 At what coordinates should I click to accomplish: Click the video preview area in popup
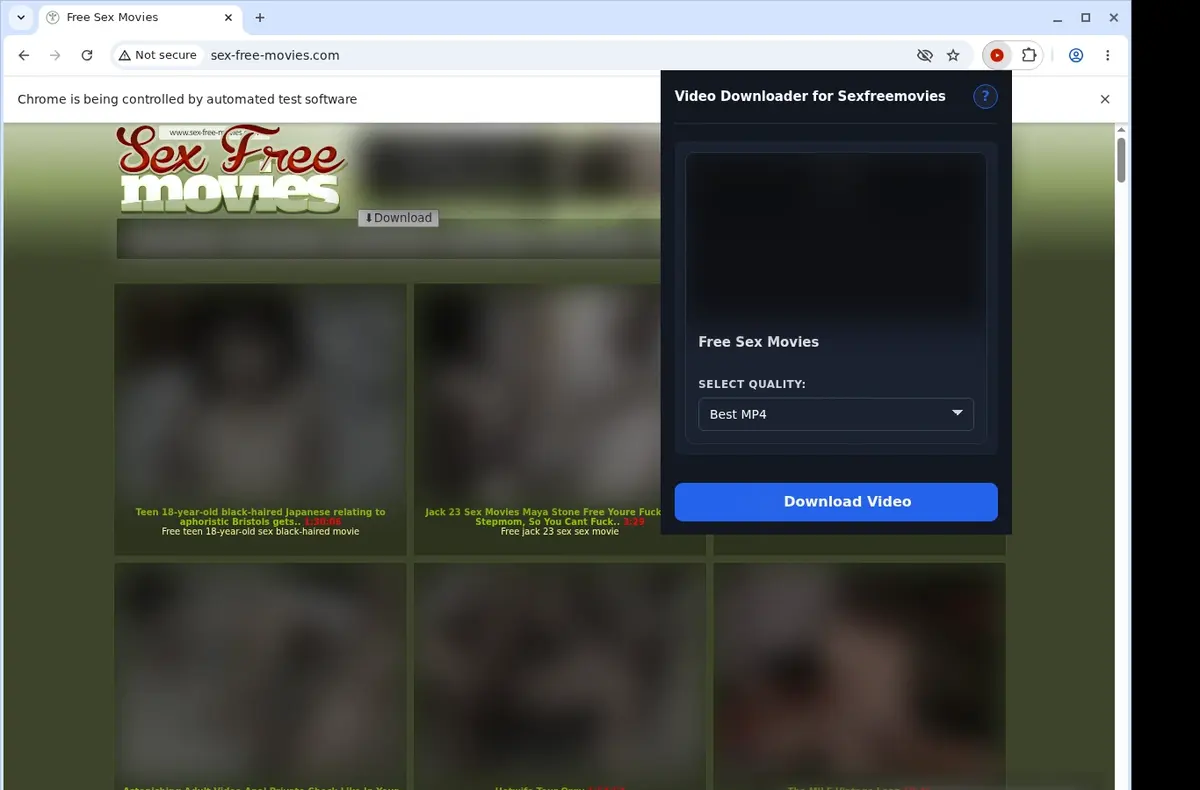[x=836, y=238]
